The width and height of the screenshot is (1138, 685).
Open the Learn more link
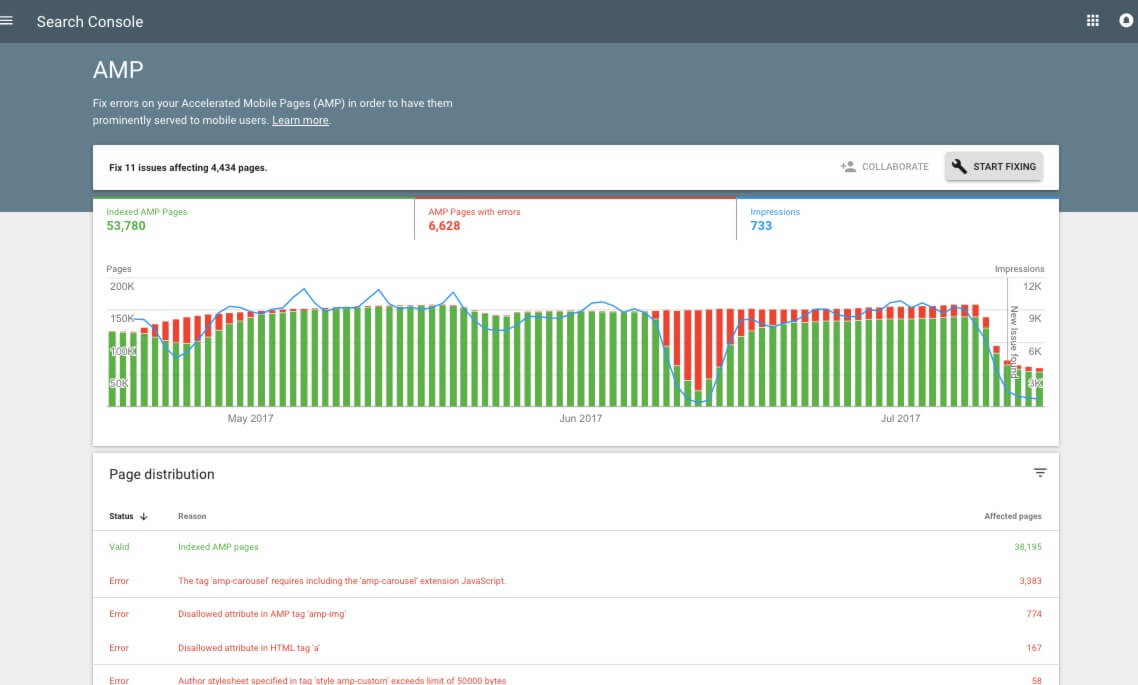coord(300,119)
